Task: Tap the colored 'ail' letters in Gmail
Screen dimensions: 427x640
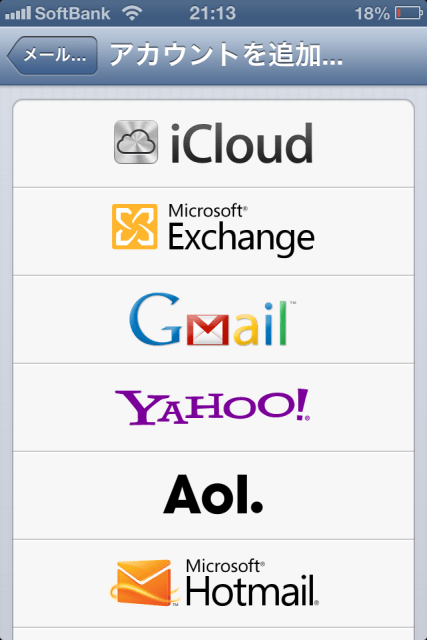Action: (260, 324)
